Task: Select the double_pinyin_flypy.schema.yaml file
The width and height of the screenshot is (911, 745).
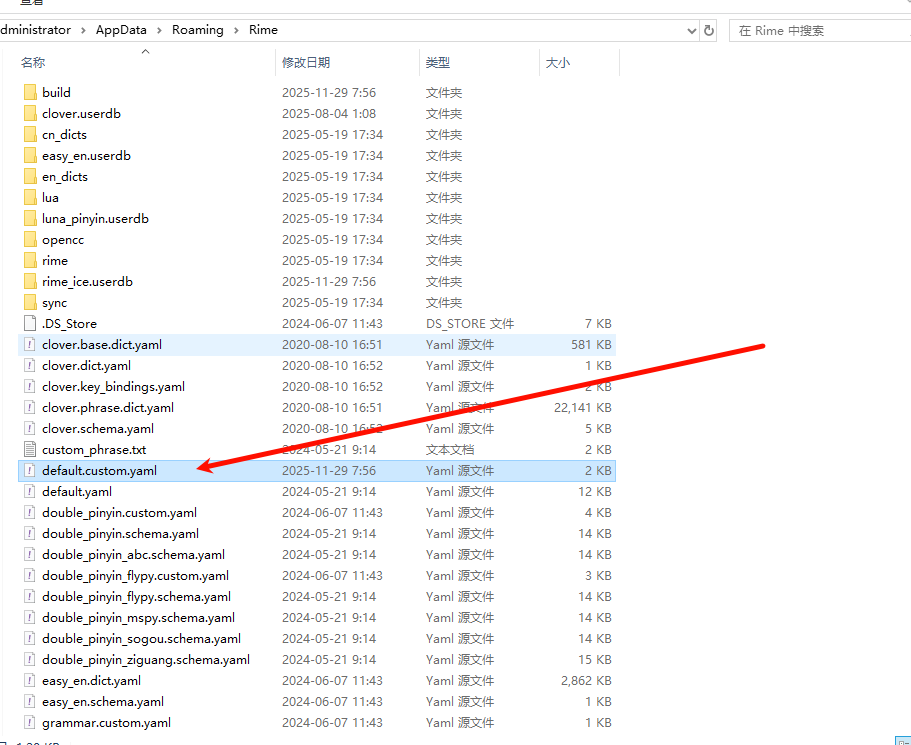Action: 136,596
